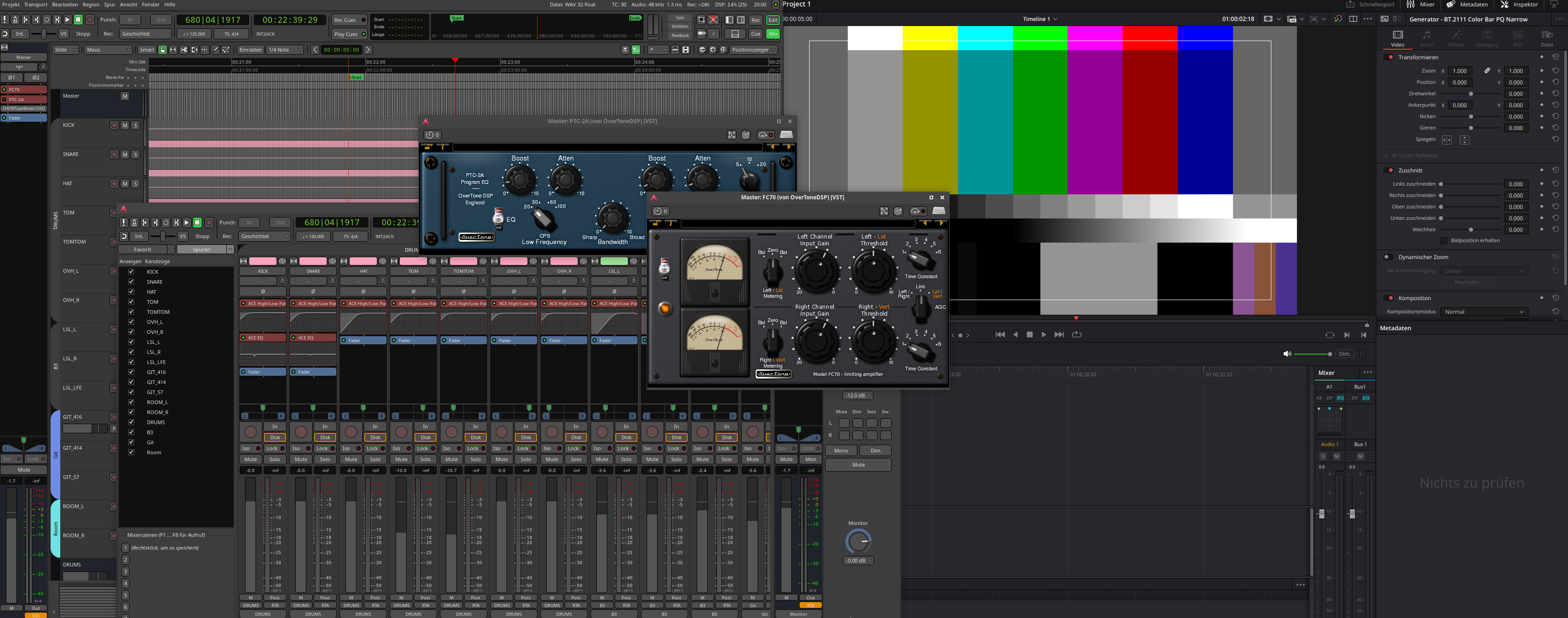1568x618 pixels.
Task: Open the -12.0 dB dim level dropdown
Action: coord(857,396)
